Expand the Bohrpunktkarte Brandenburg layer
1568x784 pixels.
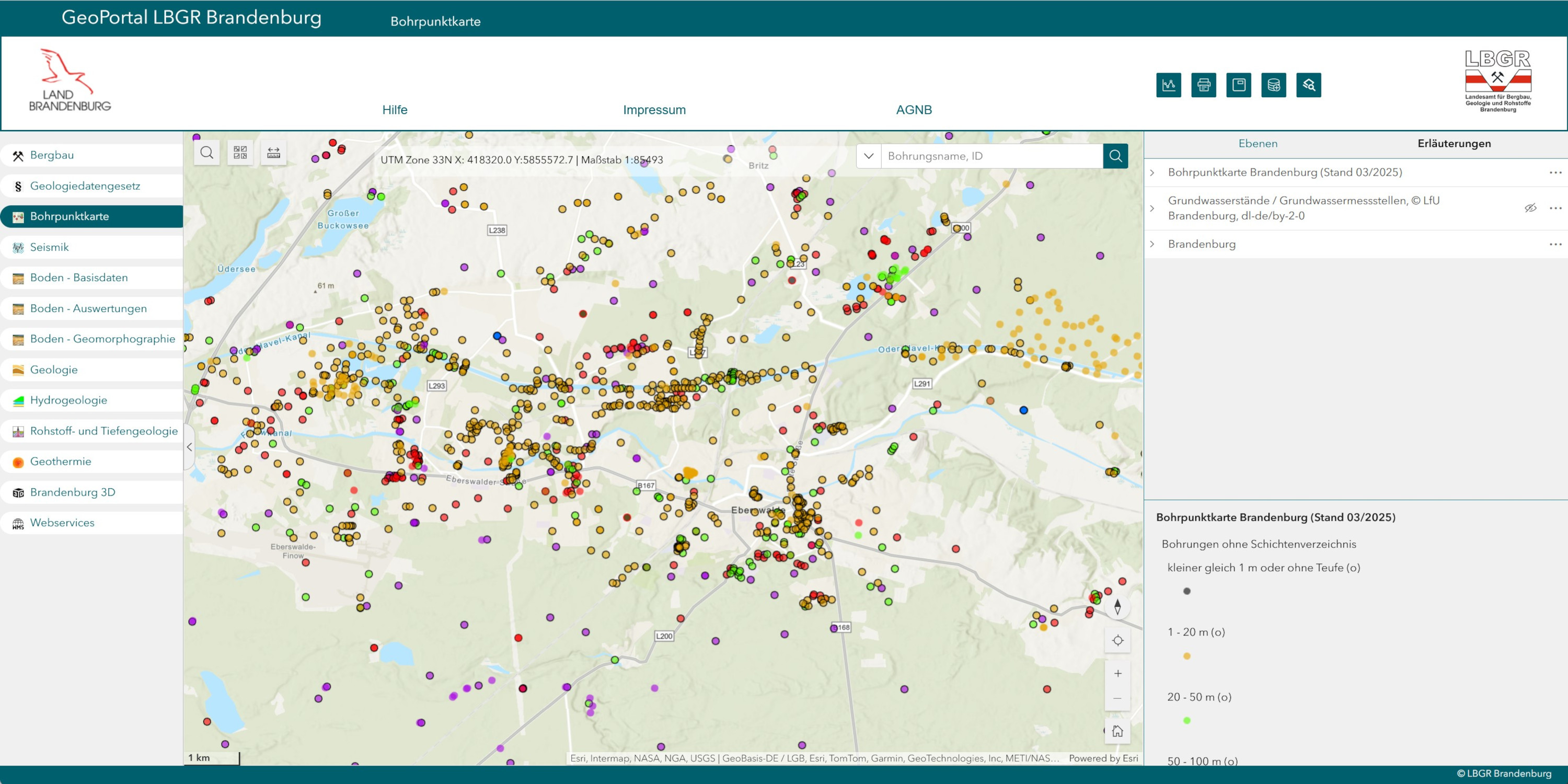tap(1152, 173)
